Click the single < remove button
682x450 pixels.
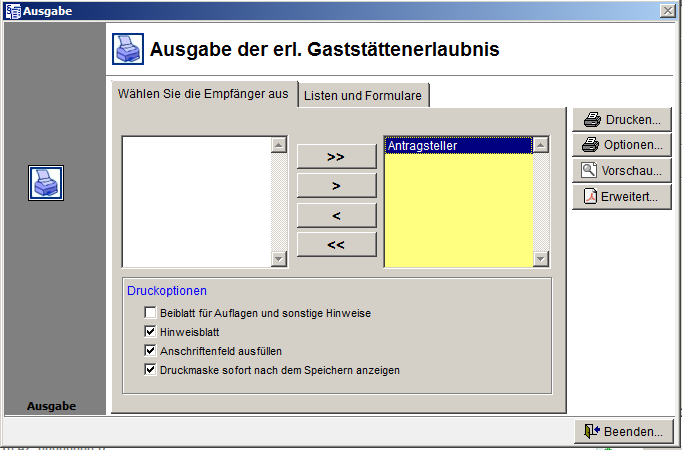[336, 215]
